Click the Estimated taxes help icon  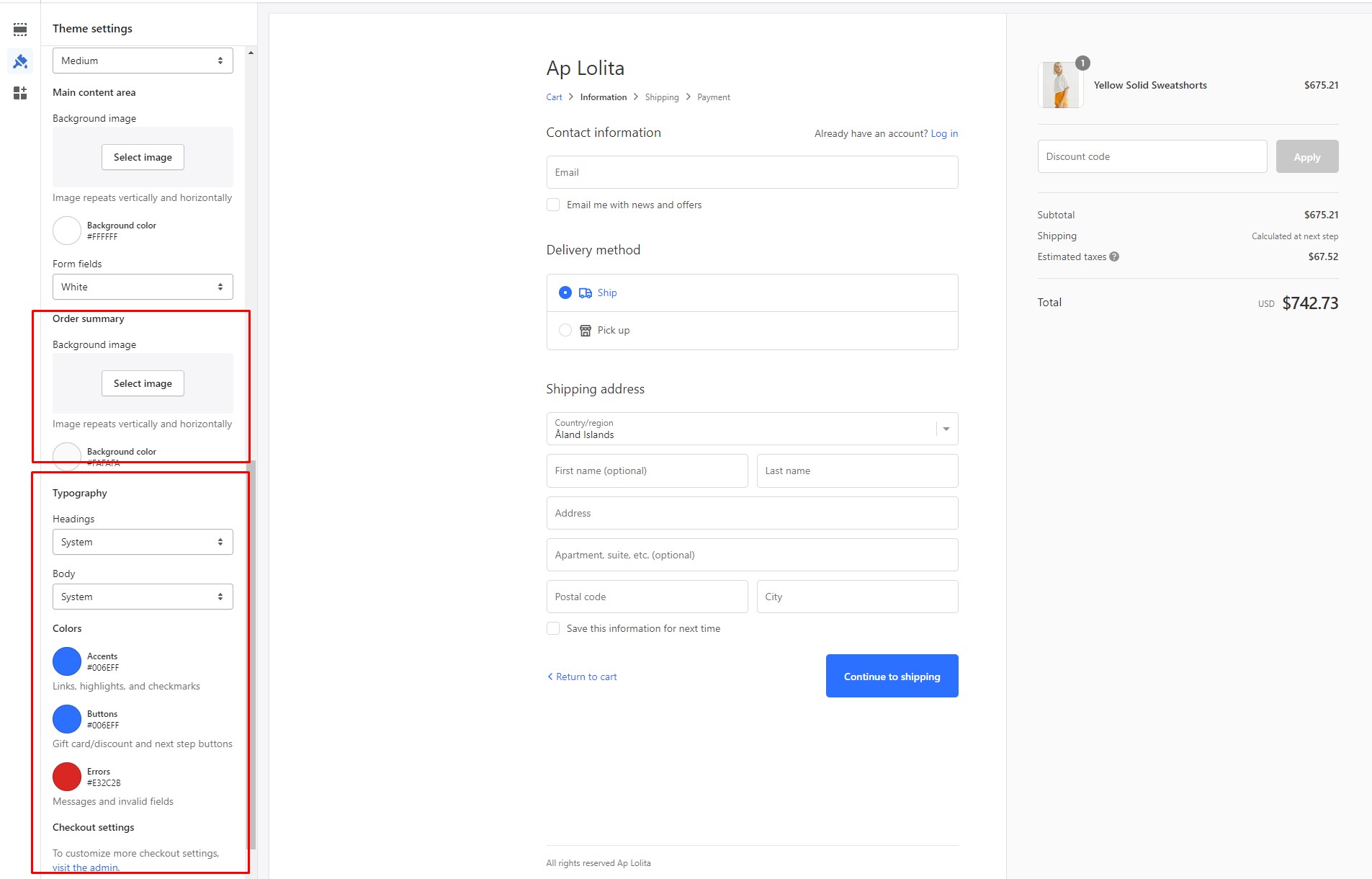1114,256
